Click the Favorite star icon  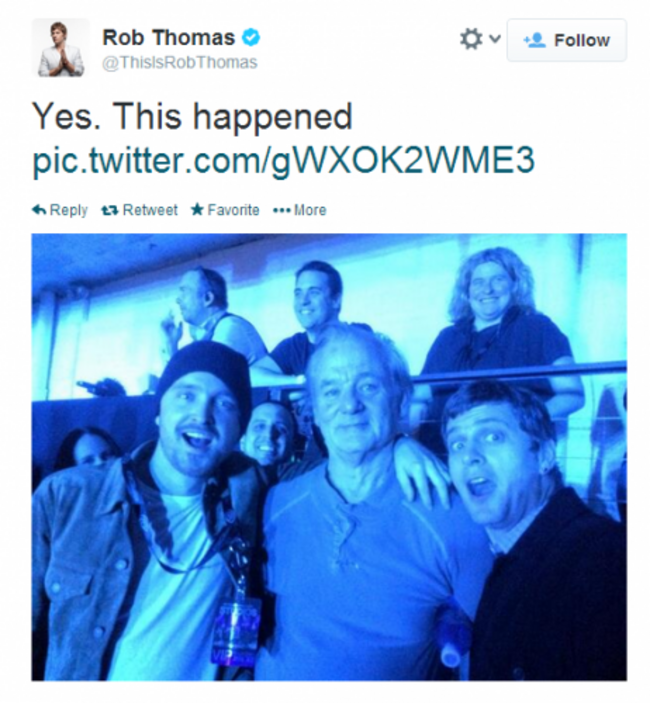197,209
